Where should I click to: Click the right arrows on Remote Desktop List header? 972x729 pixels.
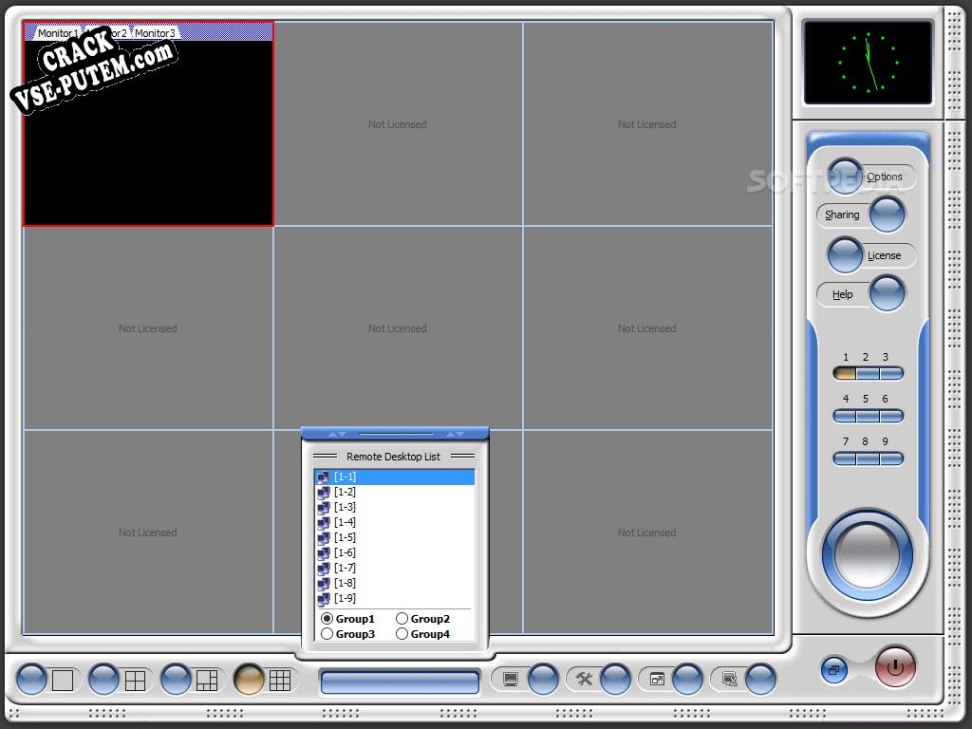pyautogui.click(x=455, y=434)
